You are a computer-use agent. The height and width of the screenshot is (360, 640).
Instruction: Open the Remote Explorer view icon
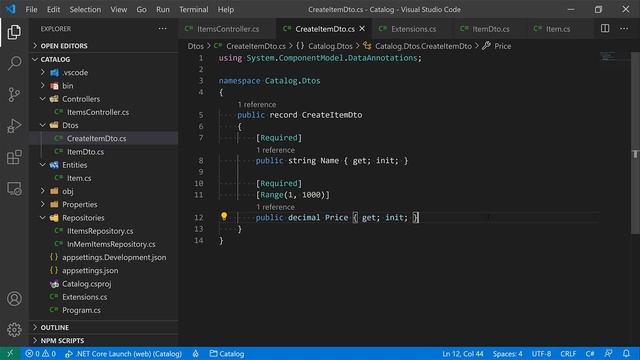[14, 189]
